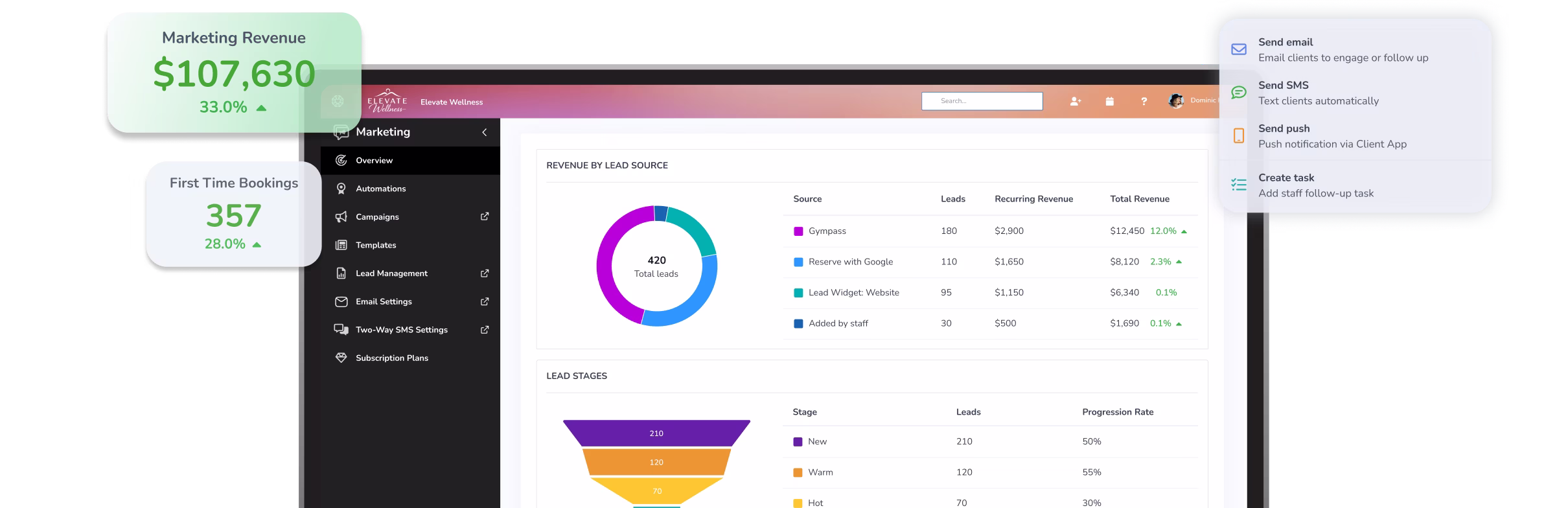Open the Dominic profile avatar

click(x=1176, y=100)
